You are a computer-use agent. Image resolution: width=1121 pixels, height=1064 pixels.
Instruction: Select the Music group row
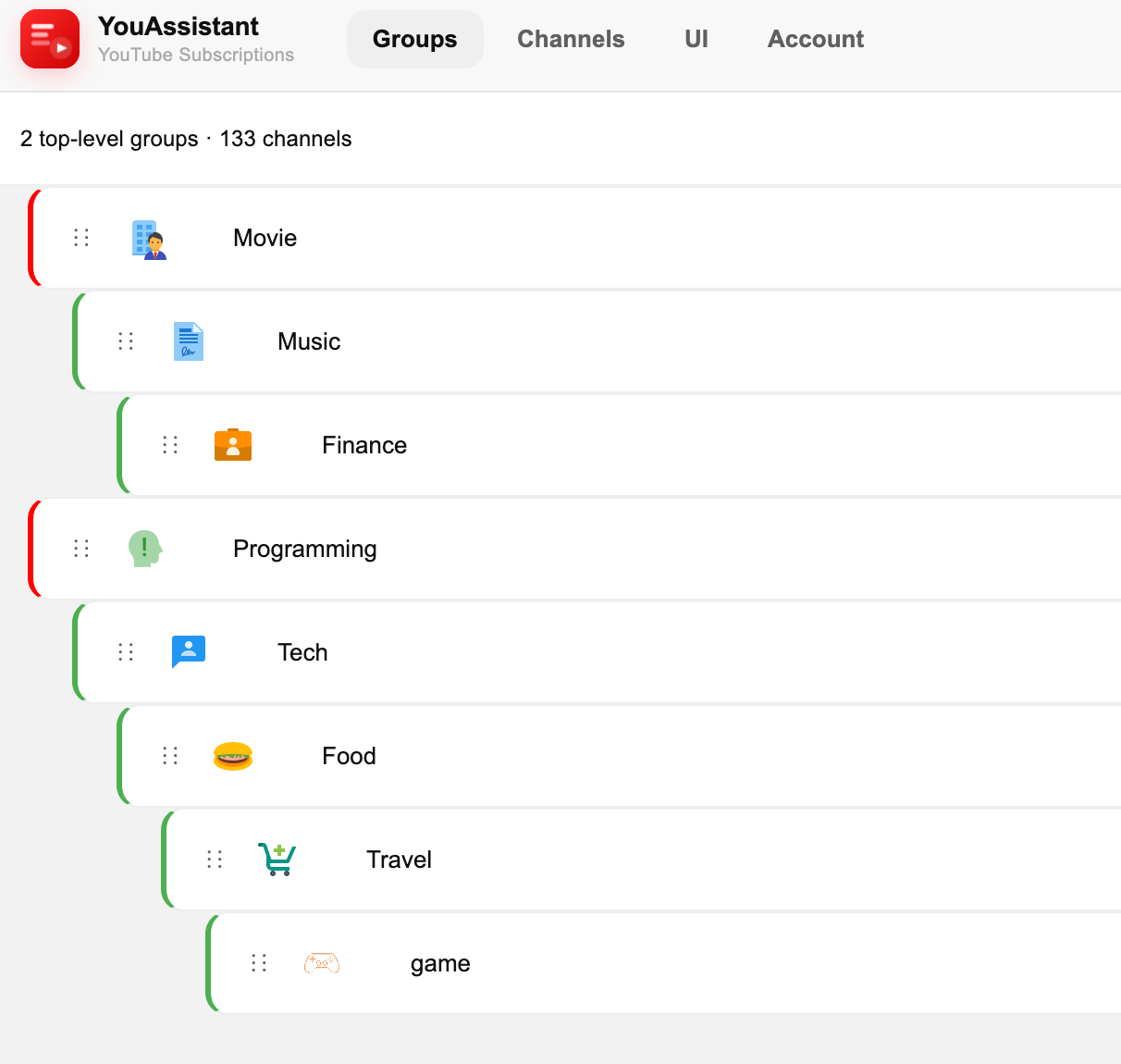click(597, 341)
